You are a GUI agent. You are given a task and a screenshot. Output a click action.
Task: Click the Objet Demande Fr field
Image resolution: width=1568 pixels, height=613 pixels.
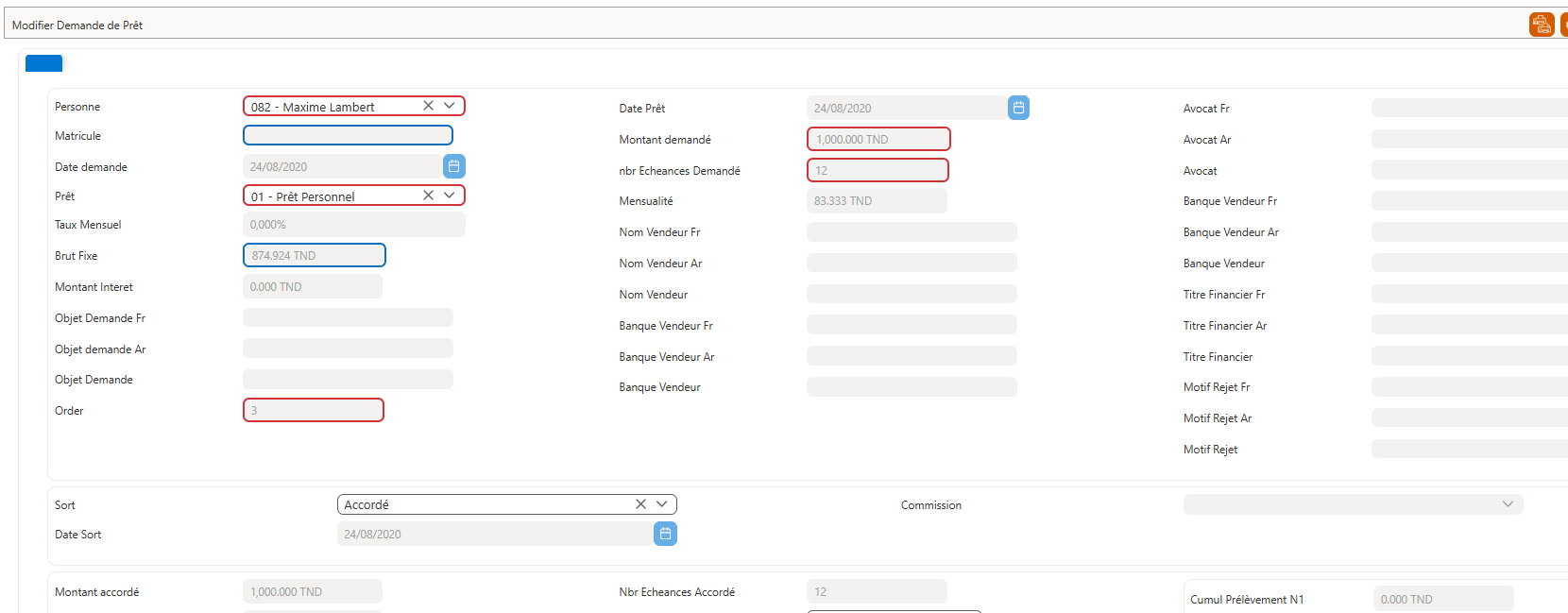348,317
